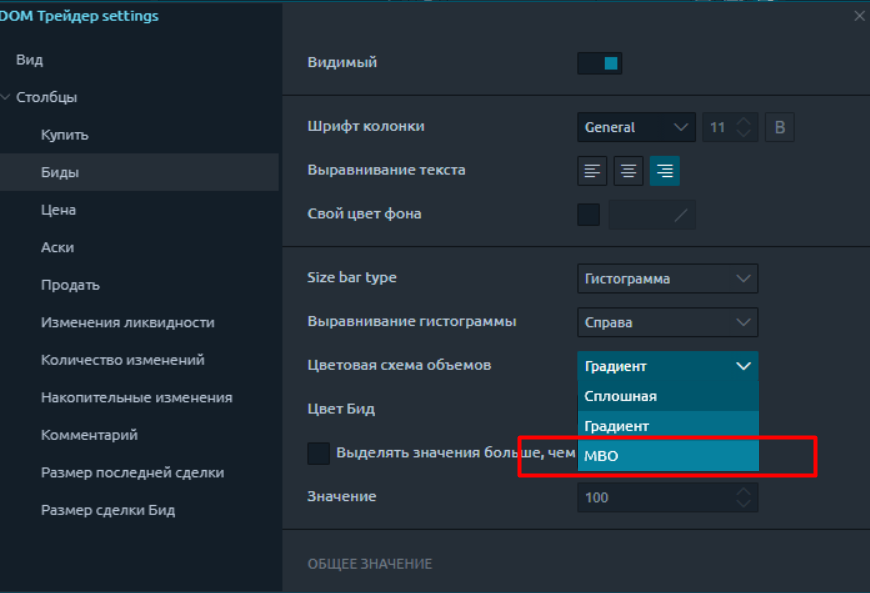Open the Size bar type dropdown
This screenshot has width=870, height=593.
point(667,278)
